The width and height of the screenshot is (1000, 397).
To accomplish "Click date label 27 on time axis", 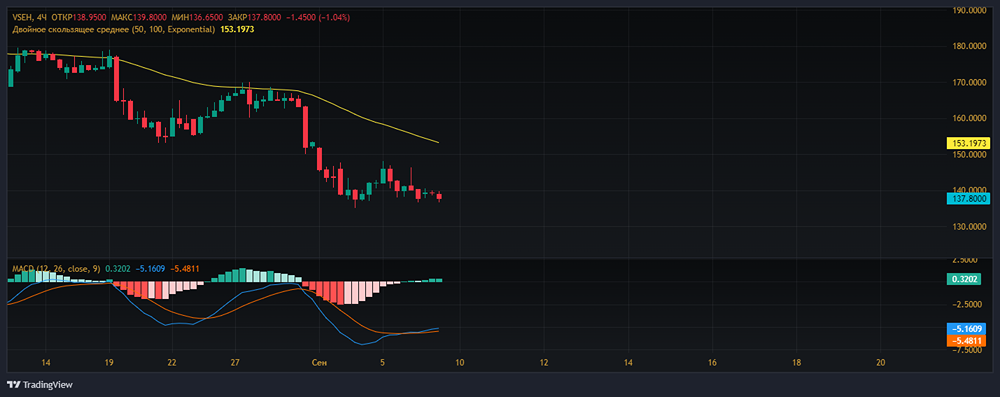I will (235, 363).
